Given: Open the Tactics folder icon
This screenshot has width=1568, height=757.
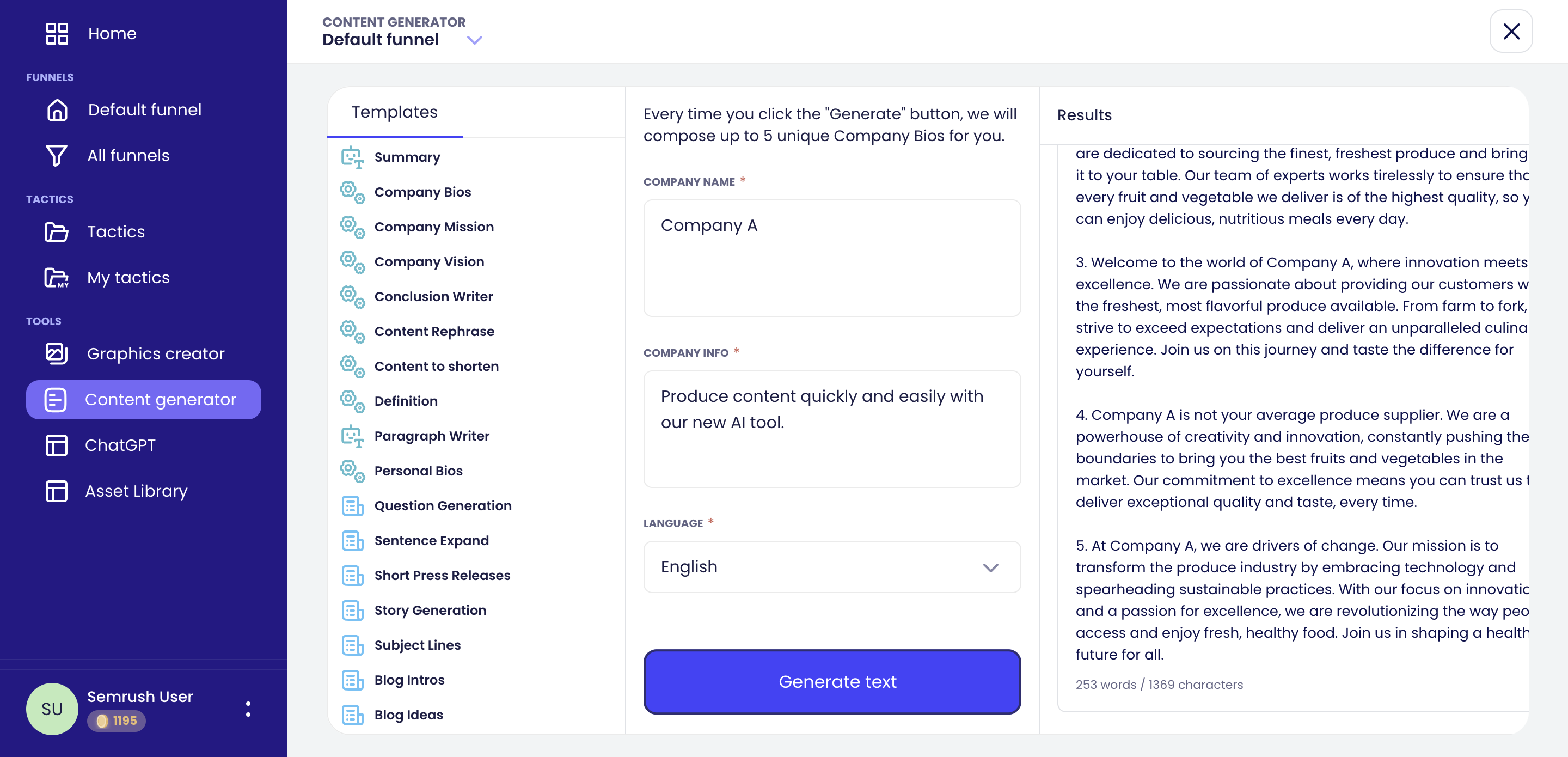Looking at the screenshot, I should pyautogui.click(x=57, y=232).
